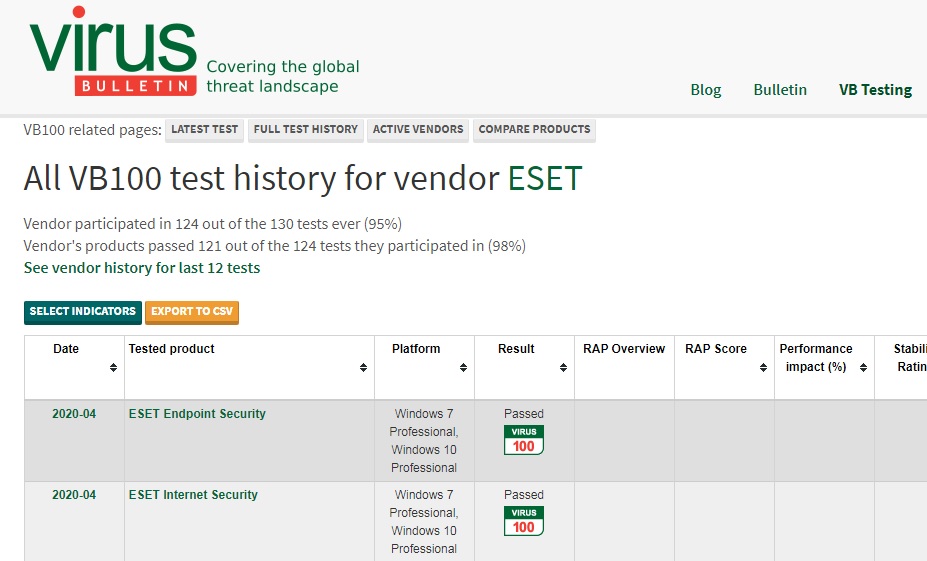Viewport: 927px width, 561px height.
Task: Click 'Vendor participated in 124 out of' text
Action: (x=212, y=224)
